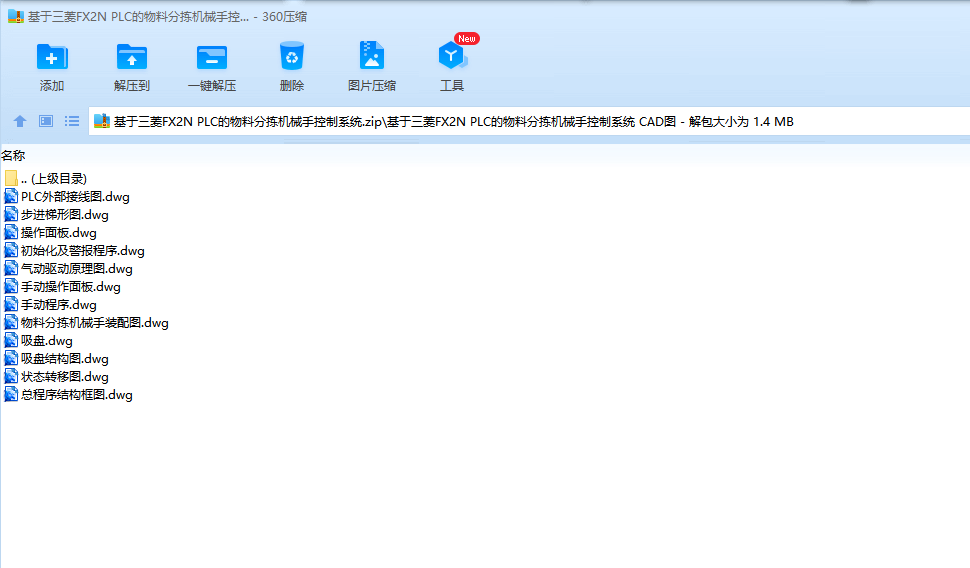Click the dwg icon beside 状态转移图.dwg
This screenshot has height=568, width=970.
click(11, 376)
